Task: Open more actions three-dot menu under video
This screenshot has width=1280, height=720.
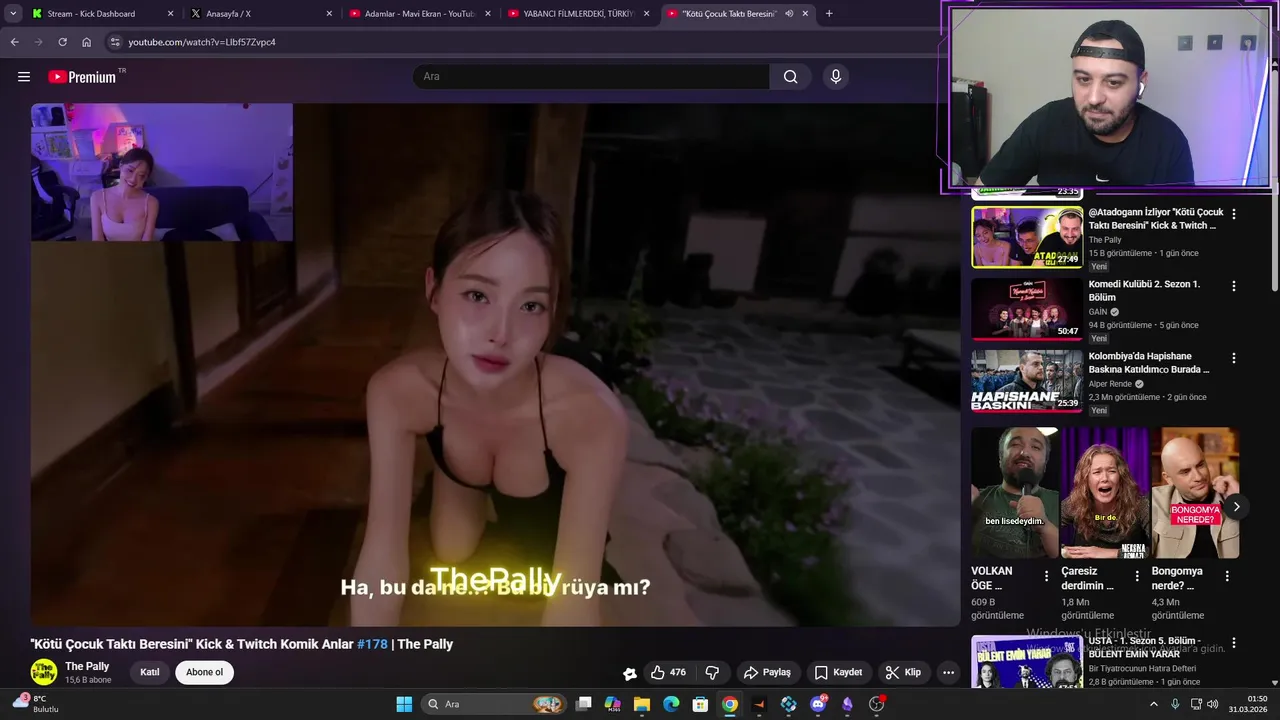Action: pyautogui.click(x=948, y=673)
